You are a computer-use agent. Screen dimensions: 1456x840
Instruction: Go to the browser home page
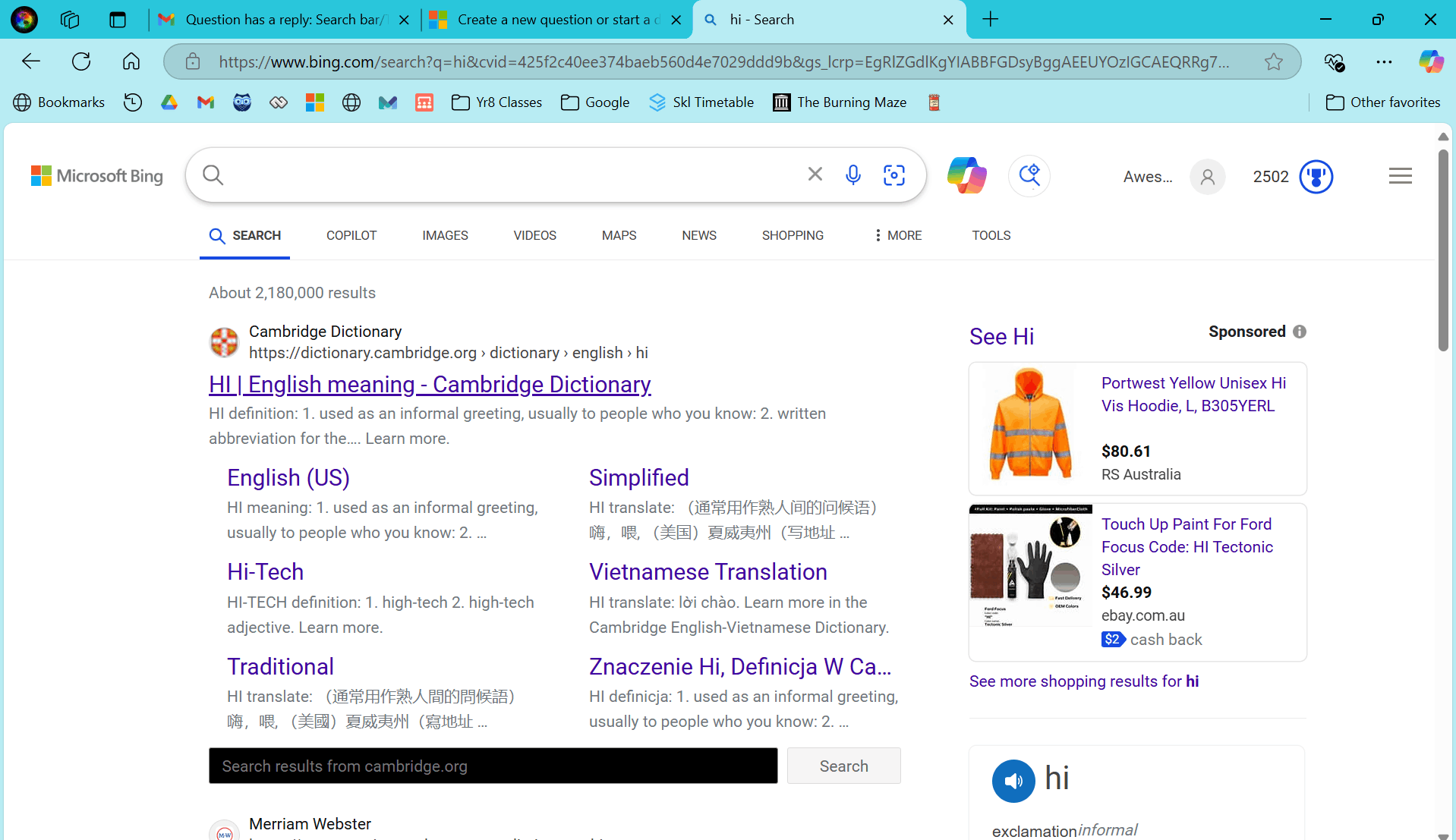pos(131,61)
